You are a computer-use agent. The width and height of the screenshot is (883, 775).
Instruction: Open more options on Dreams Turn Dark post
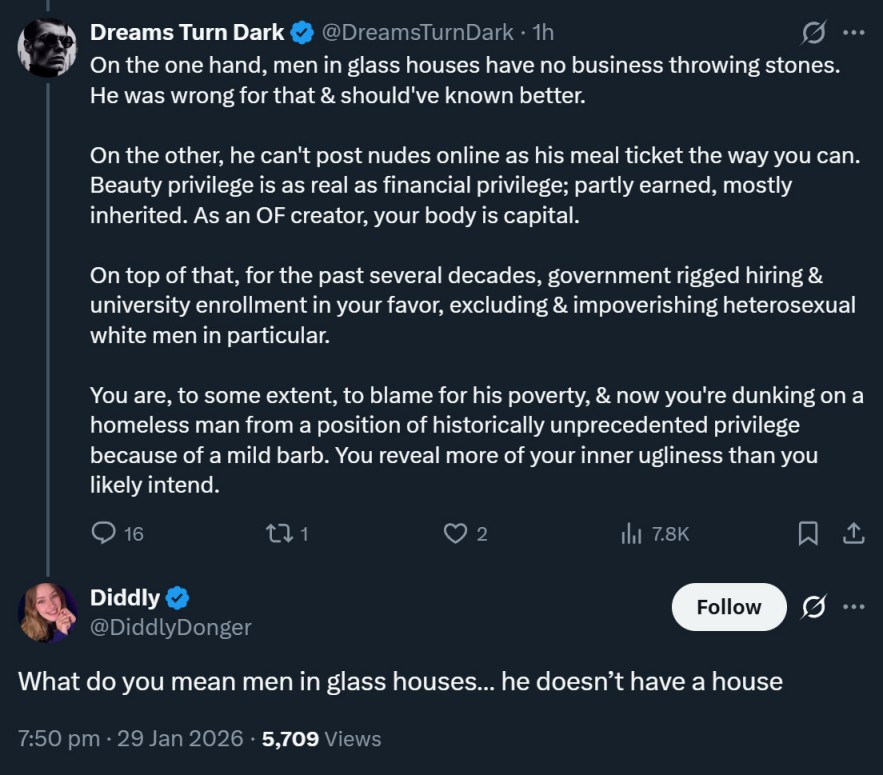point(853,33)
